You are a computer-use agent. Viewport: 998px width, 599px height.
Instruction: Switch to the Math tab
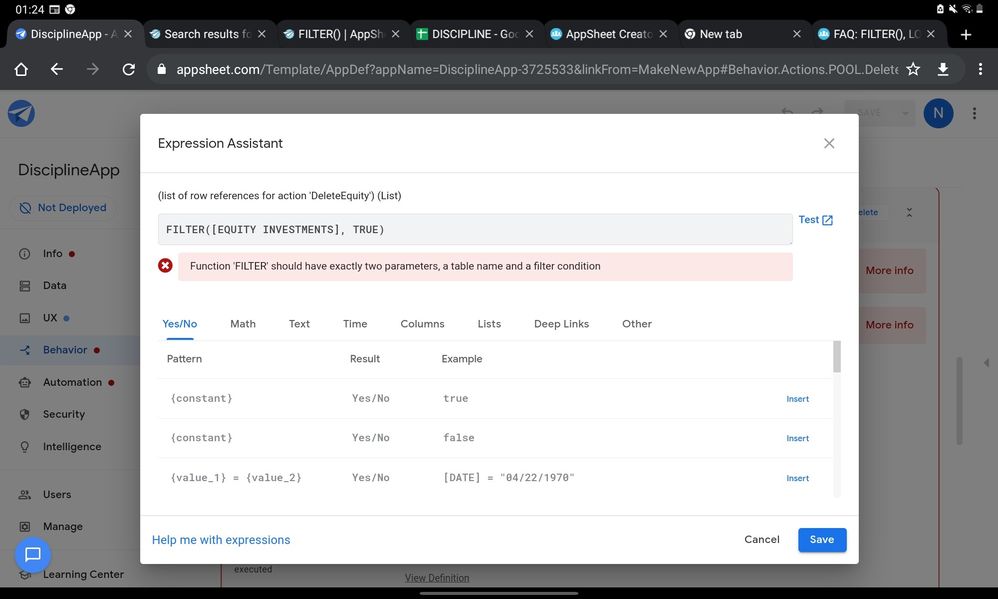click(242, 323)
